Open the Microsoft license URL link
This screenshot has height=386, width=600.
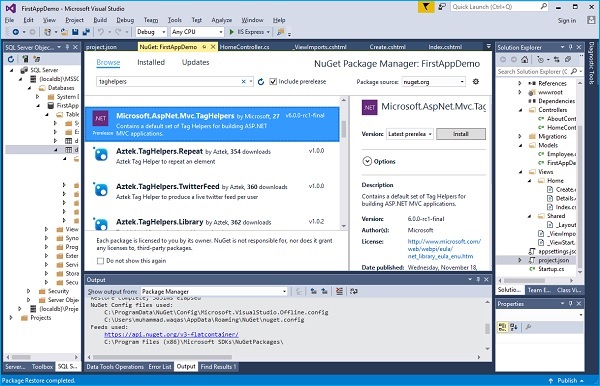[x=444, y=249]
